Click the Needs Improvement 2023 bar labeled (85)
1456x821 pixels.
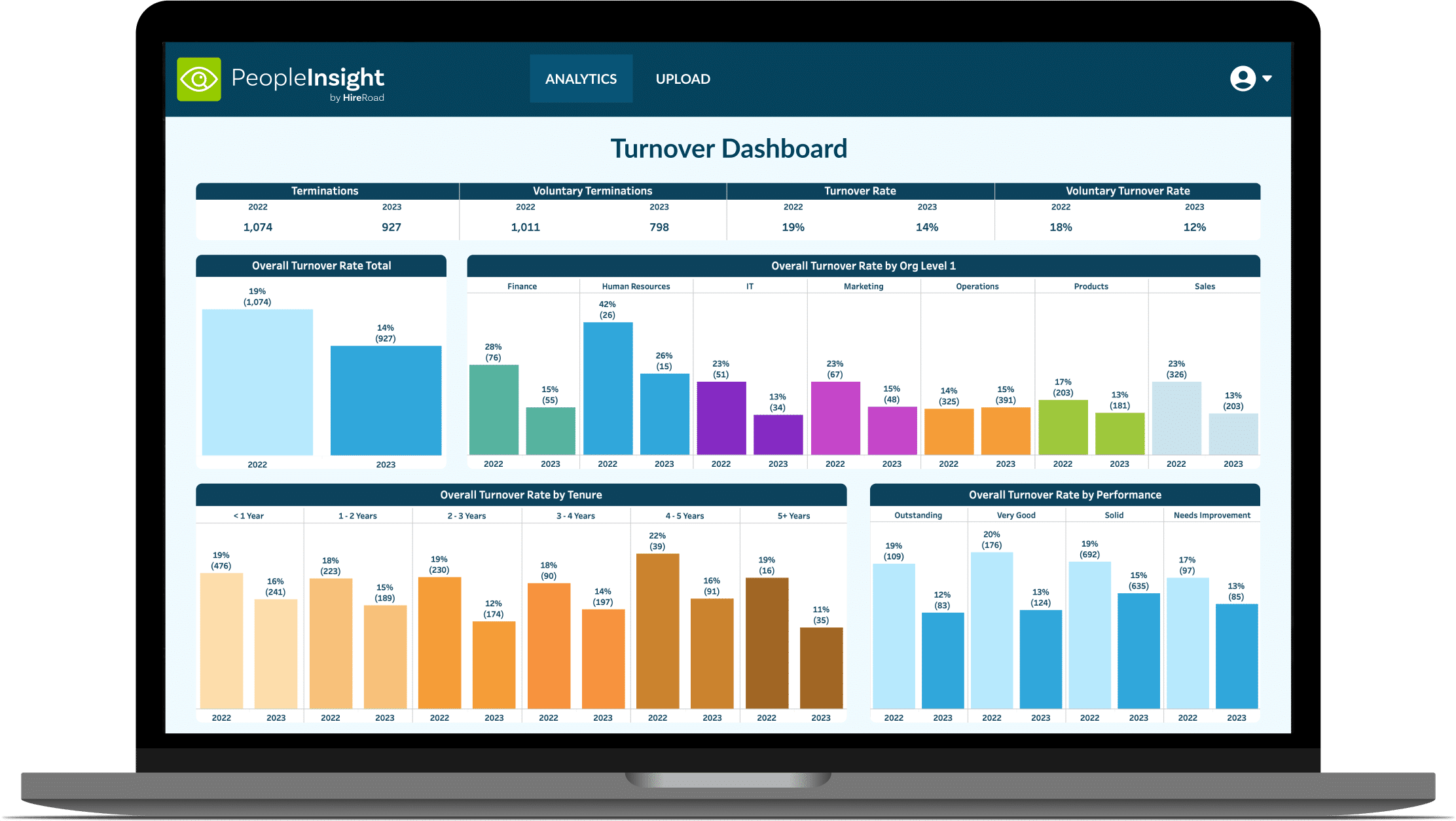(x=1237, y=656)
